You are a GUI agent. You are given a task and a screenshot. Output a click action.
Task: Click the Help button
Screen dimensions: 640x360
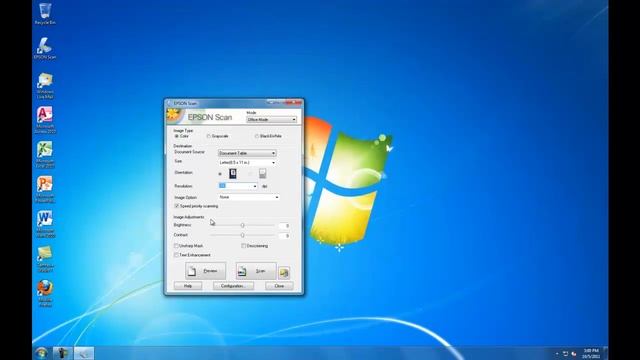coord(188,286)
